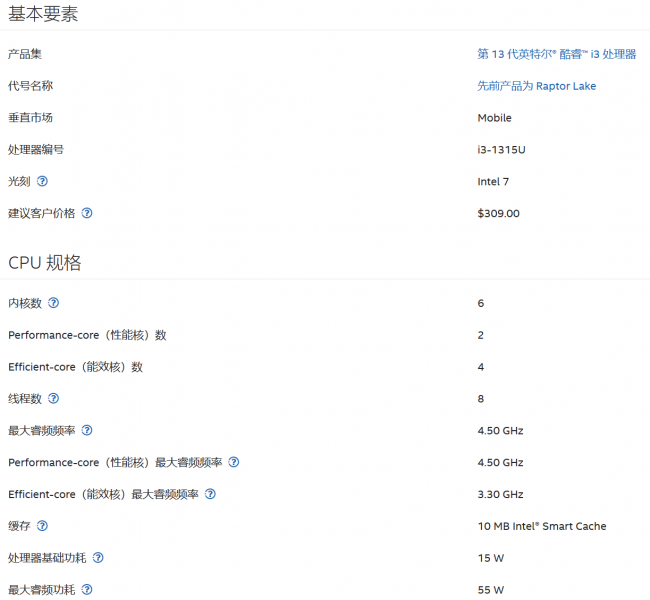The image size is (650, 600).
Task: Click help icon next to 缓存
Action: pos(42,526)
